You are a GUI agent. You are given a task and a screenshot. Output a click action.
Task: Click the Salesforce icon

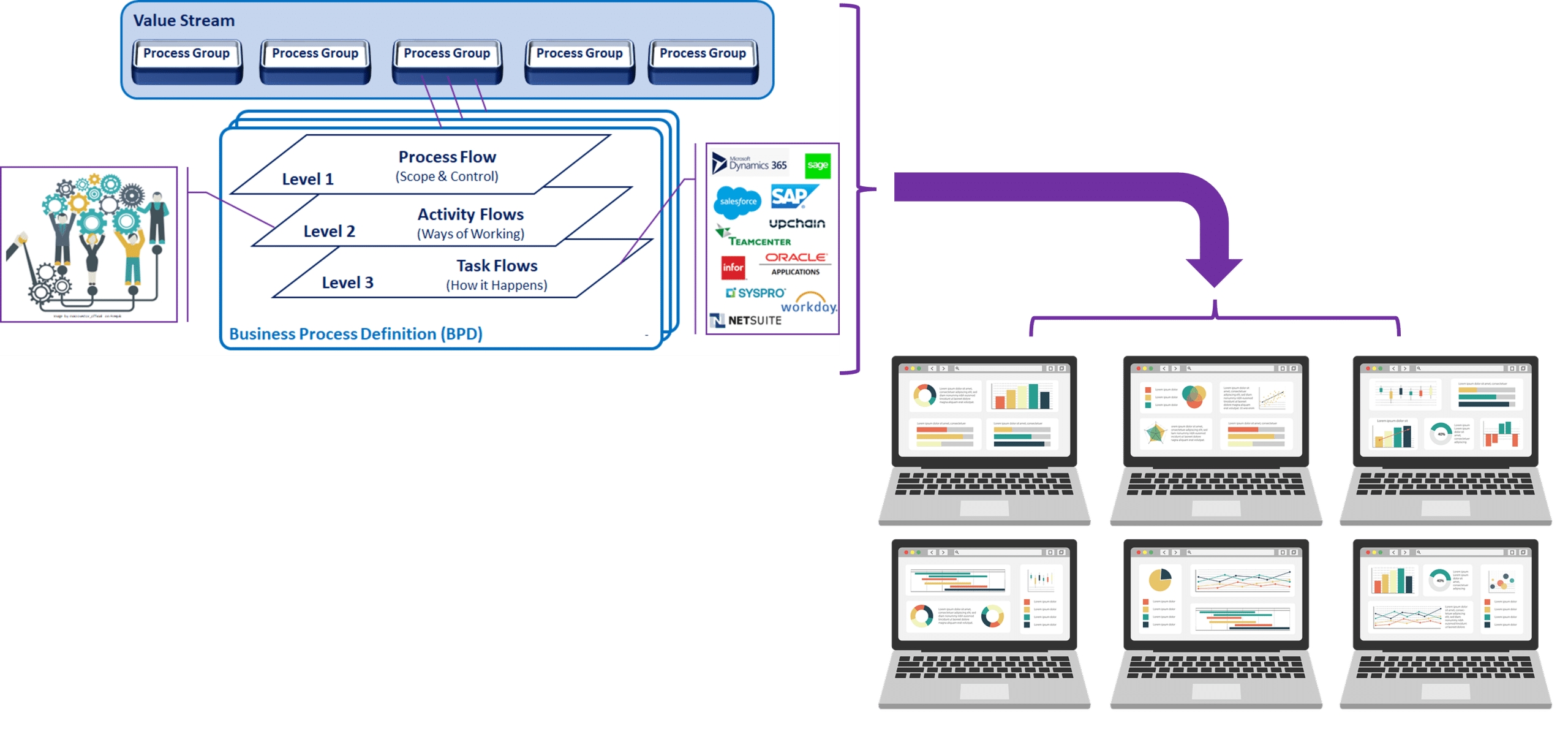(727, 199)
